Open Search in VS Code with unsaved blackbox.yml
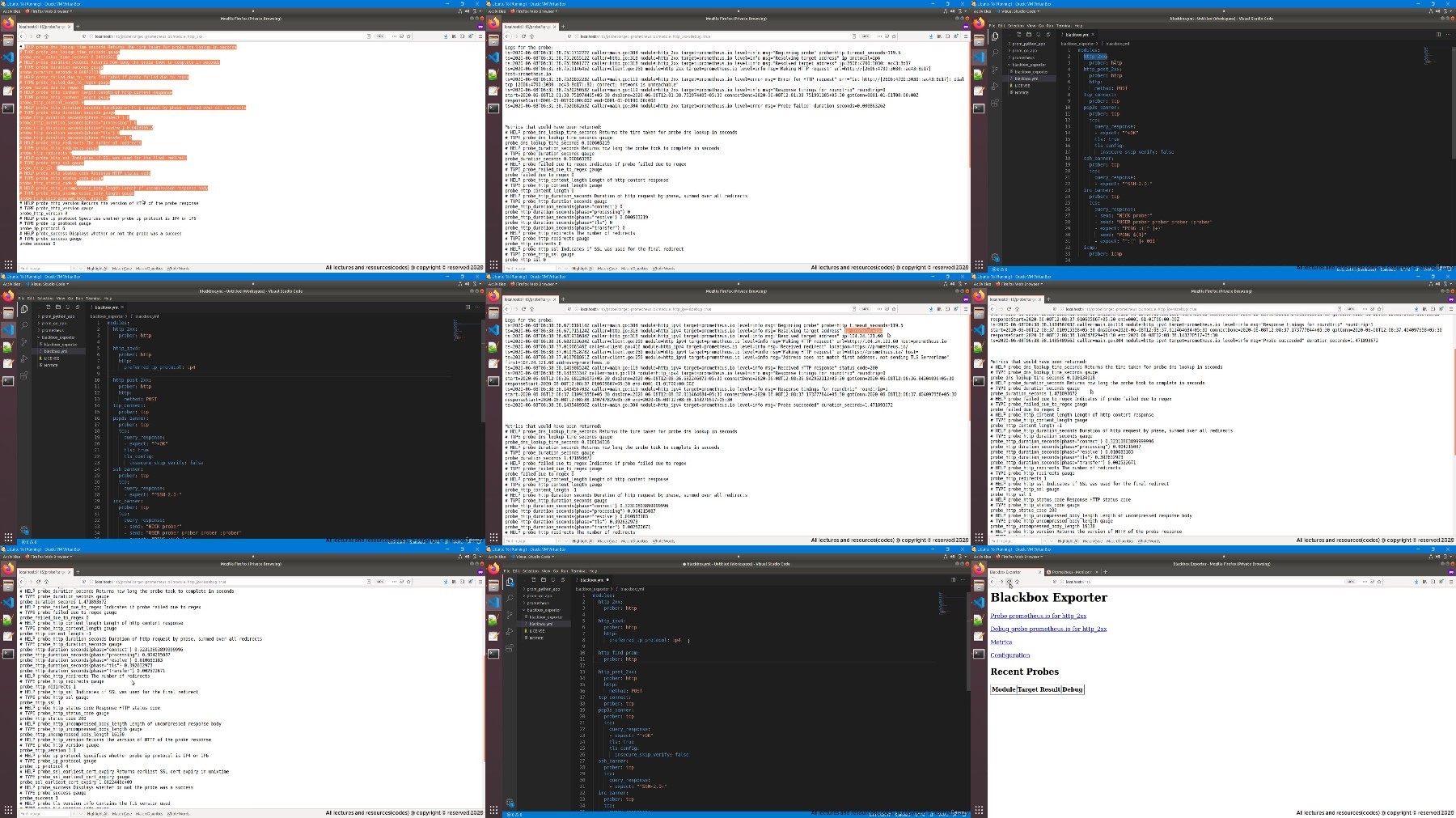The width and height of the screenshot is (1456, 818). pyautogui.click(x=510, y=598)
